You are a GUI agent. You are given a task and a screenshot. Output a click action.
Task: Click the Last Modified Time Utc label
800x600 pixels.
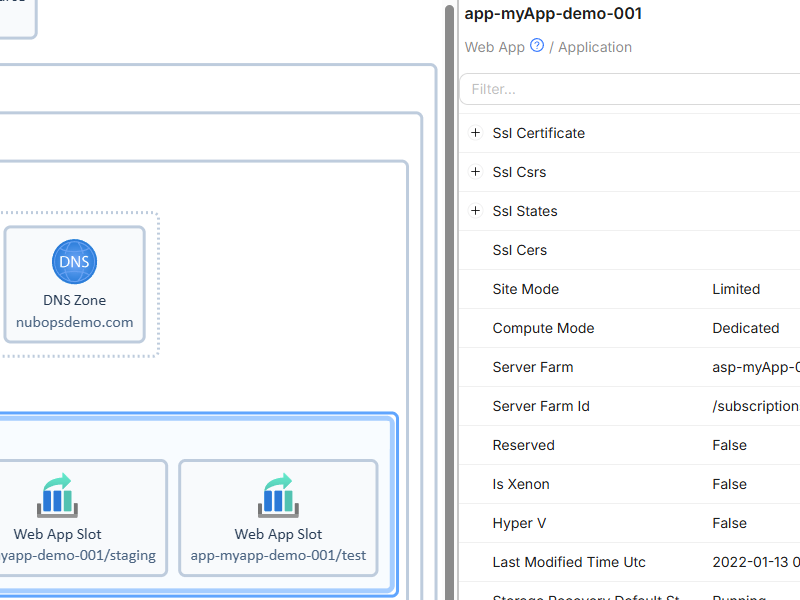click(x=569, y=562)
